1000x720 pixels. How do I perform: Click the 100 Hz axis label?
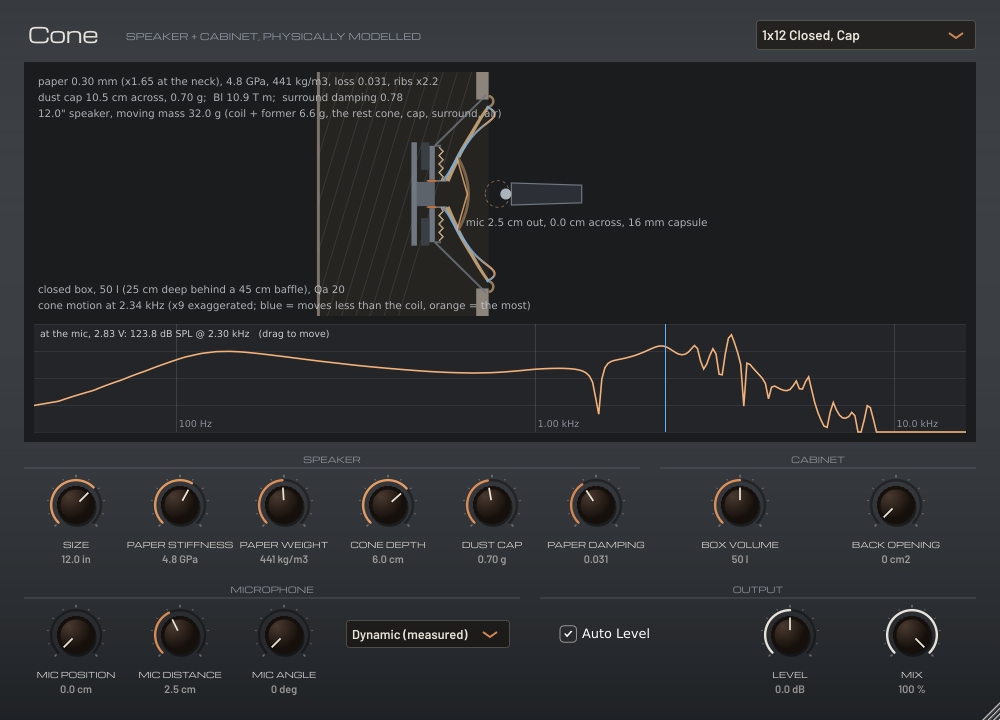tap(195, 423)
